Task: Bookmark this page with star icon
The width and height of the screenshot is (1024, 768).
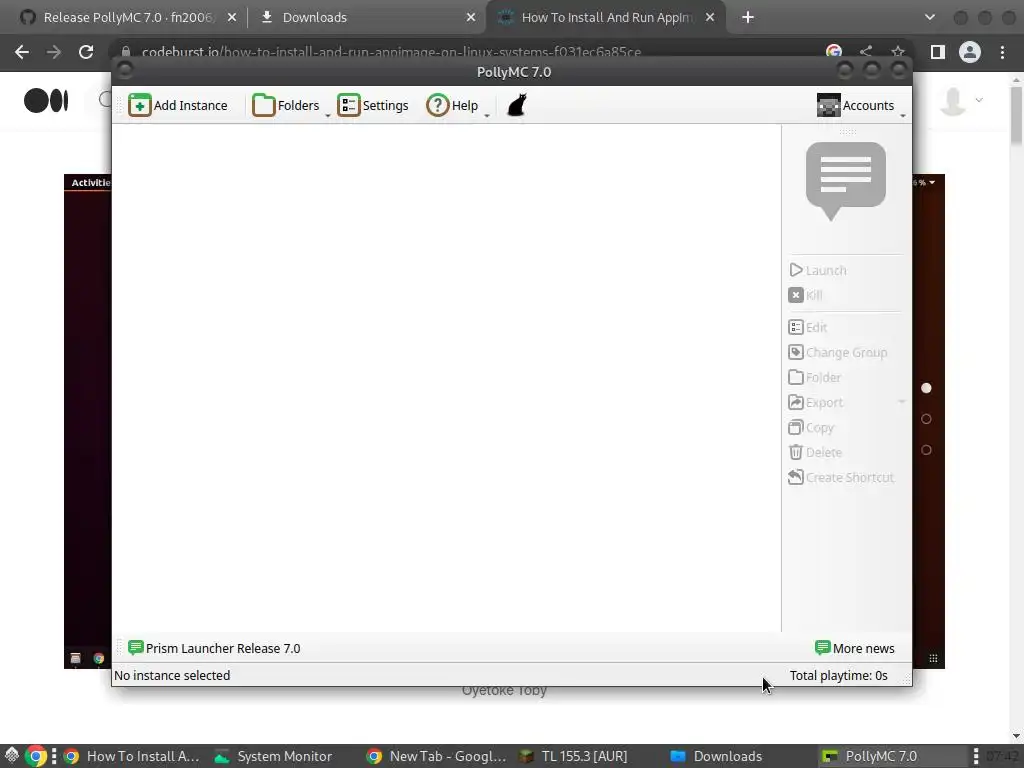Action: coord(897,52)
